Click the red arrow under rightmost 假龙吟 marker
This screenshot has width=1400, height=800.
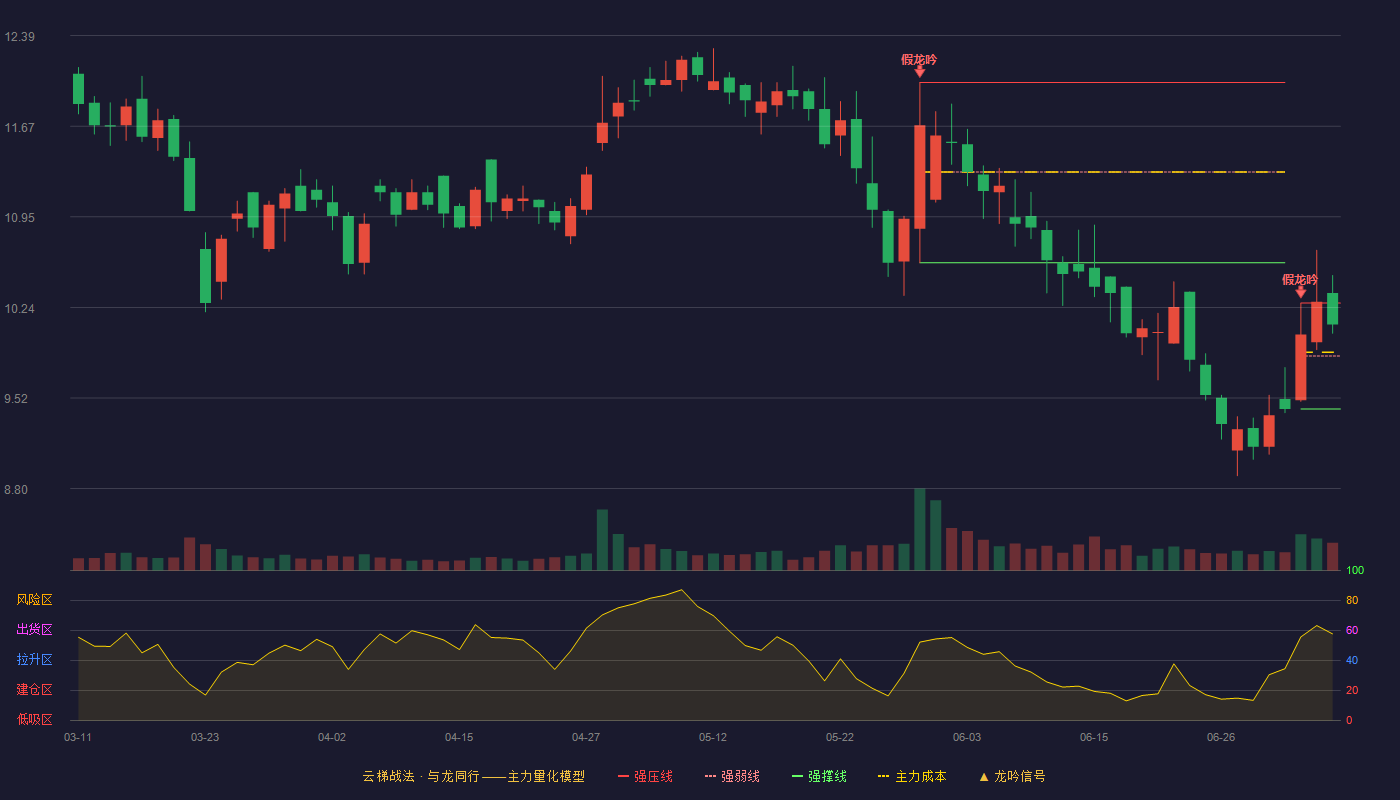[x=1301, y=292]
